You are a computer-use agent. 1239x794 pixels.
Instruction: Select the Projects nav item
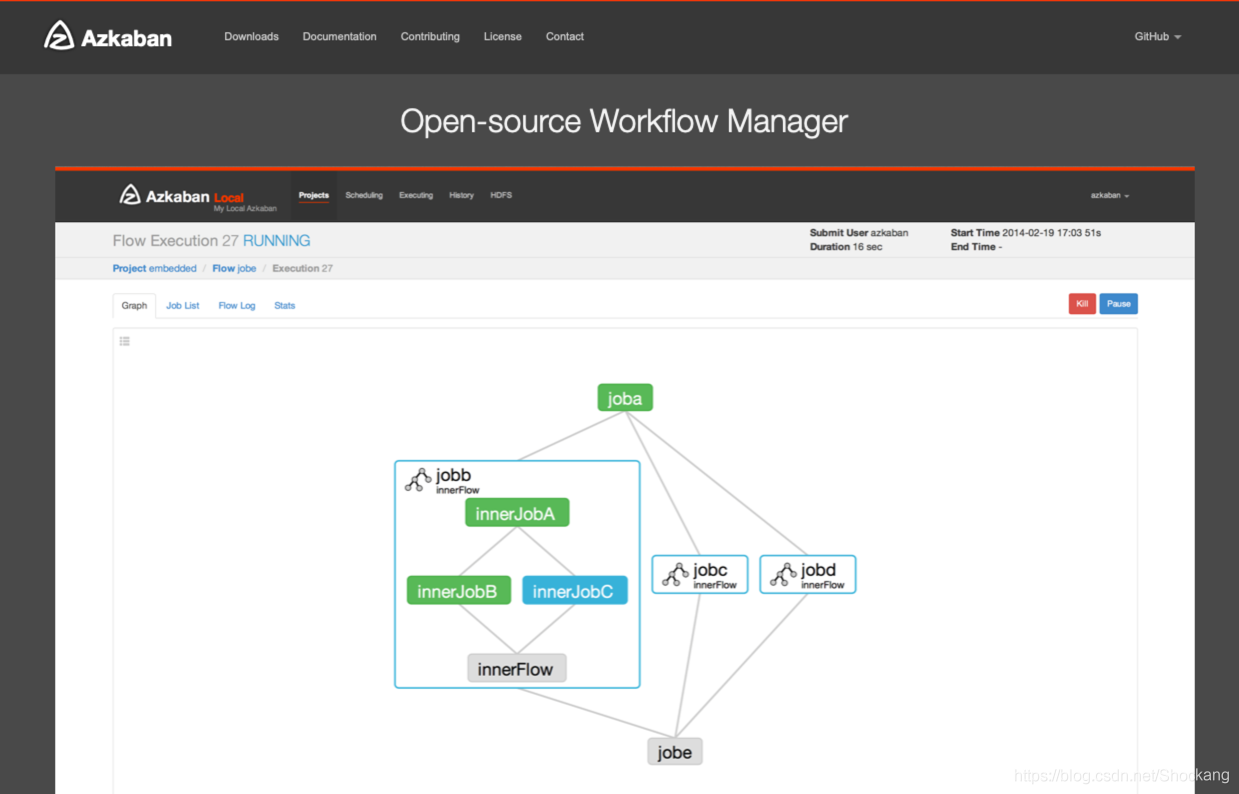[314, 195]
